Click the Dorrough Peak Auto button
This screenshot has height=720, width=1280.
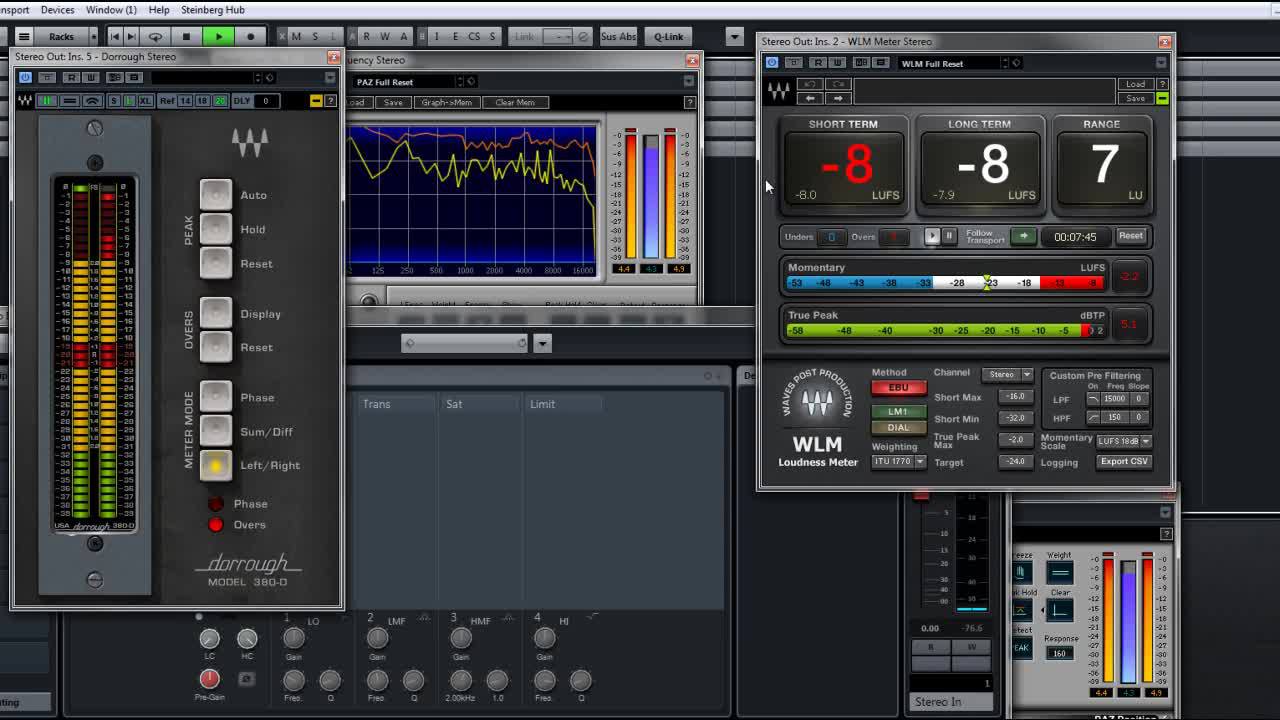[215, 195]
